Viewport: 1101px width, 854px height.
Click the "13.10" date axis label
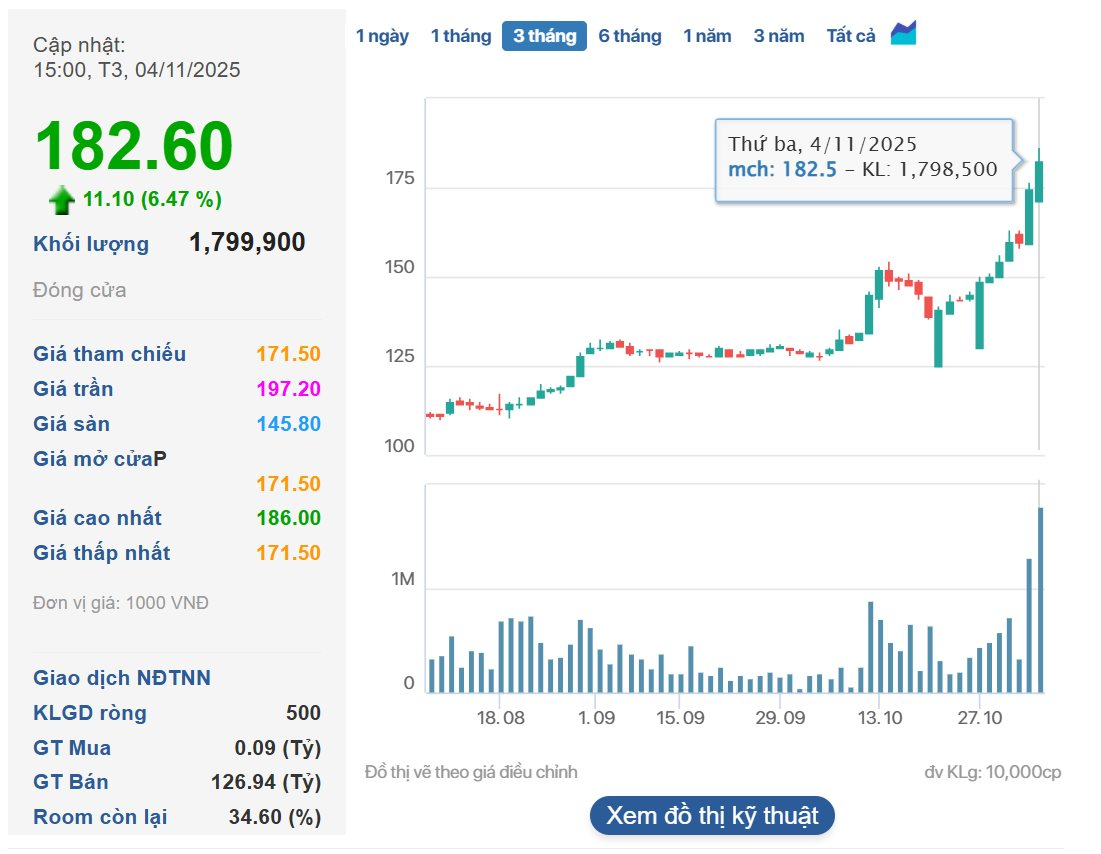[x=881, y=718]
